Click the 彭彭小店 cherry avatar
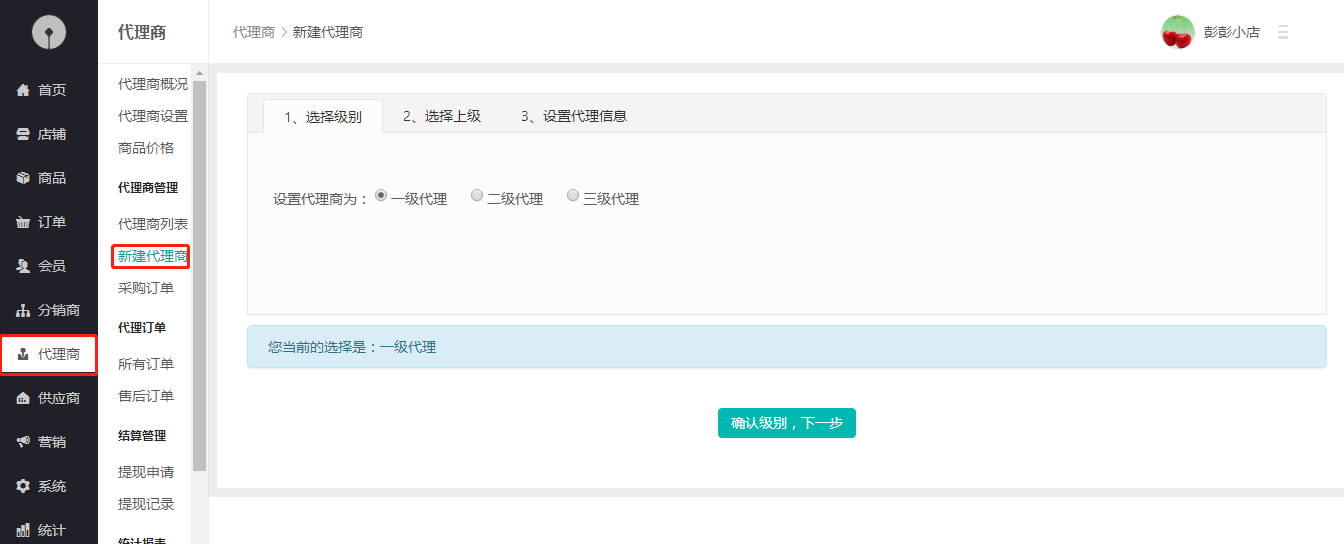The height and width of the screenshot is (544, 1344). pos(1177,32)
